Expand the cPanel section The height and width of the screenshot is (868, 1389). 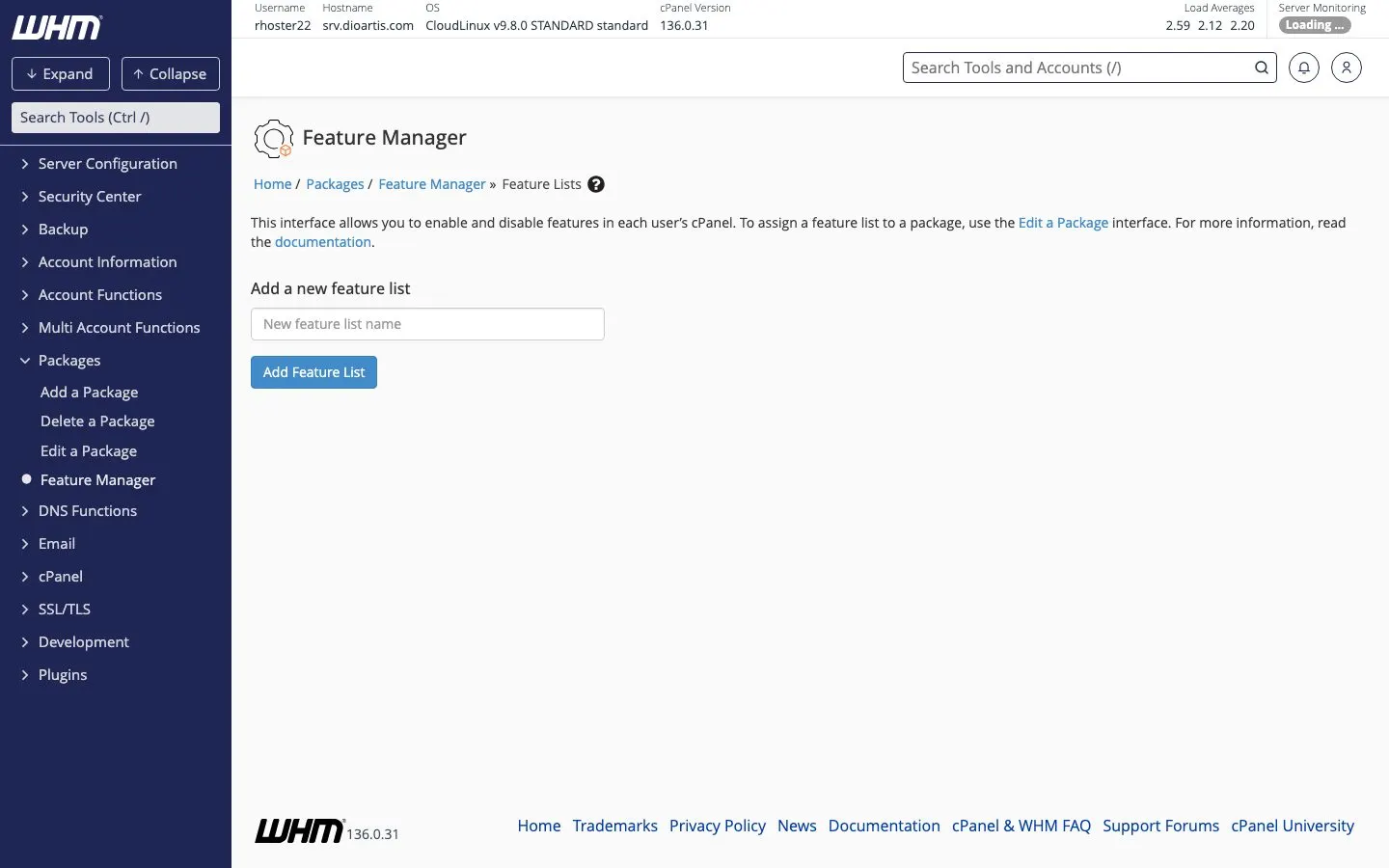click(x=60, y=577)
